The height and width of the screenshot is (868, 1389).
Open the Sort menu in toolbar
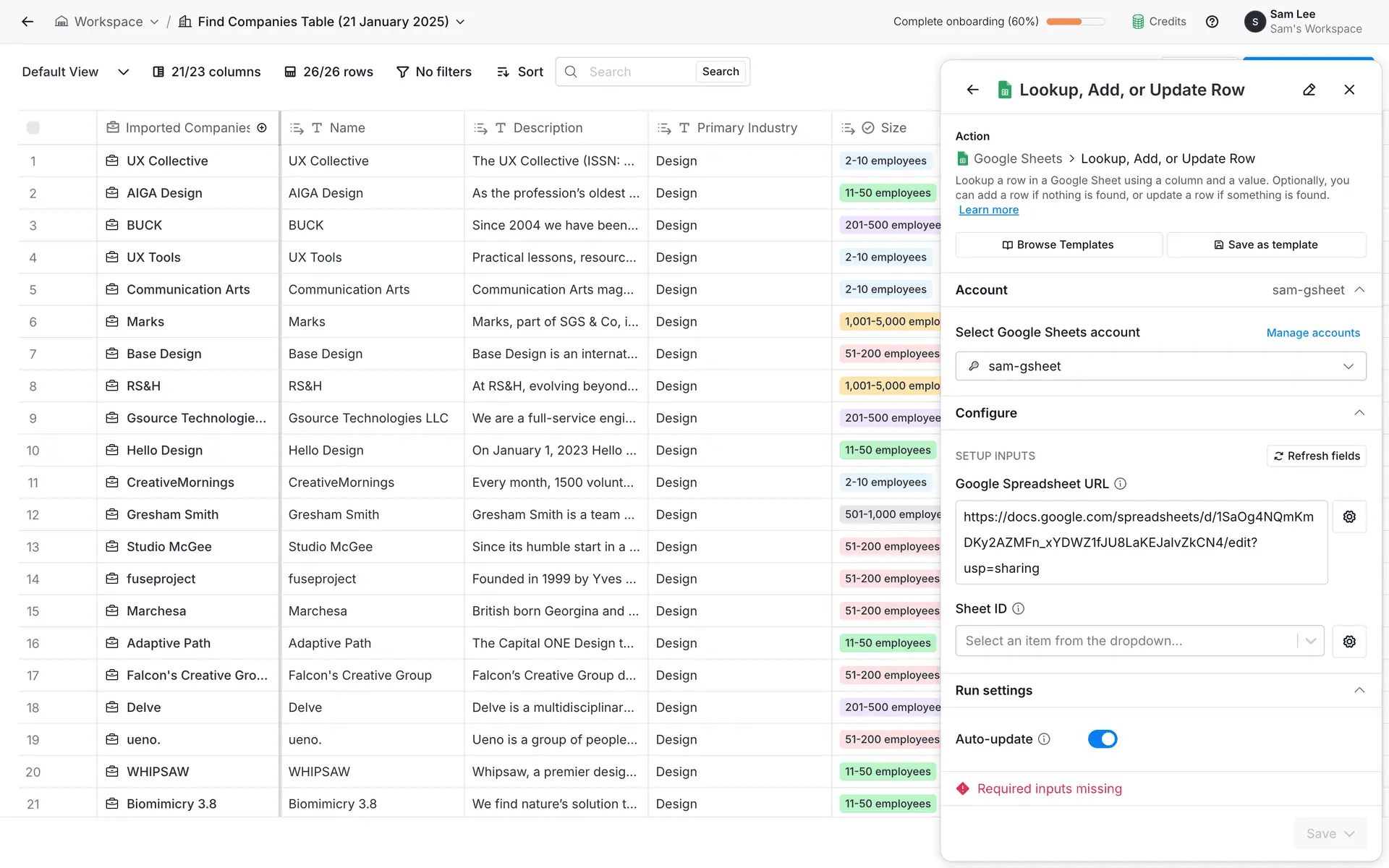click(x=520, y=72)
